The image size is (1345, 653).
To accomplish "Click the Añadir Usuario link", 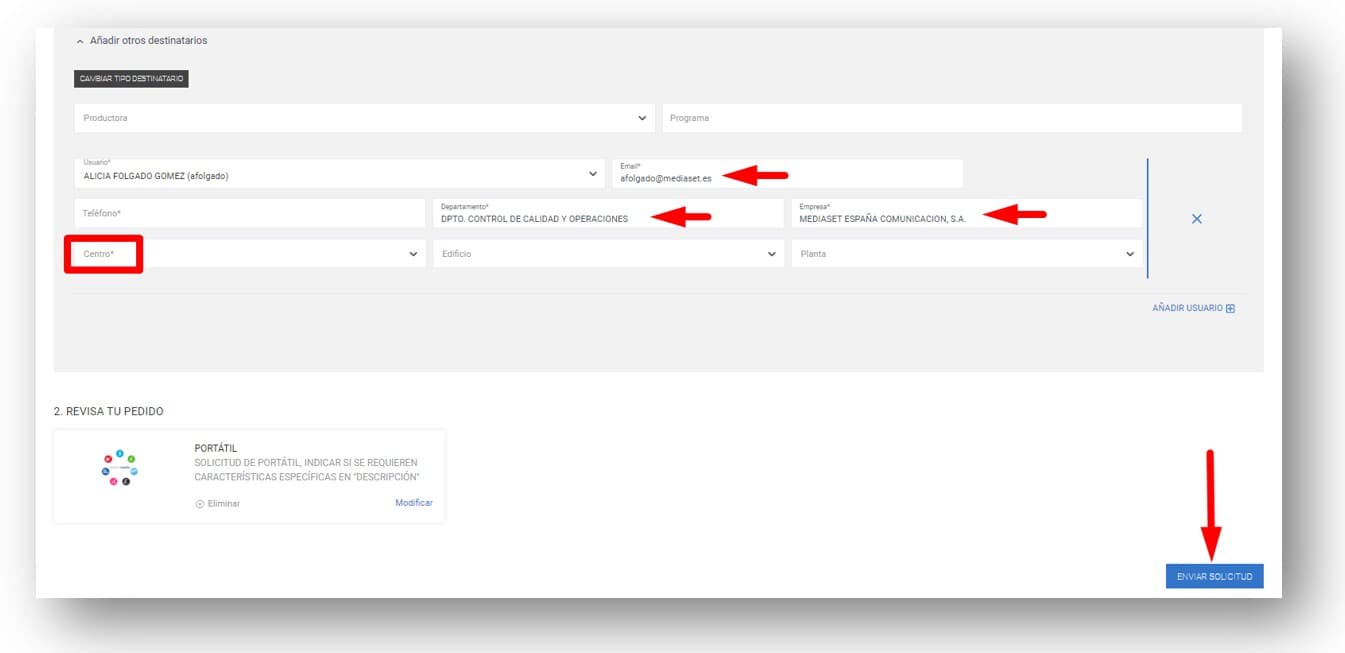I will pos(1187,308).
